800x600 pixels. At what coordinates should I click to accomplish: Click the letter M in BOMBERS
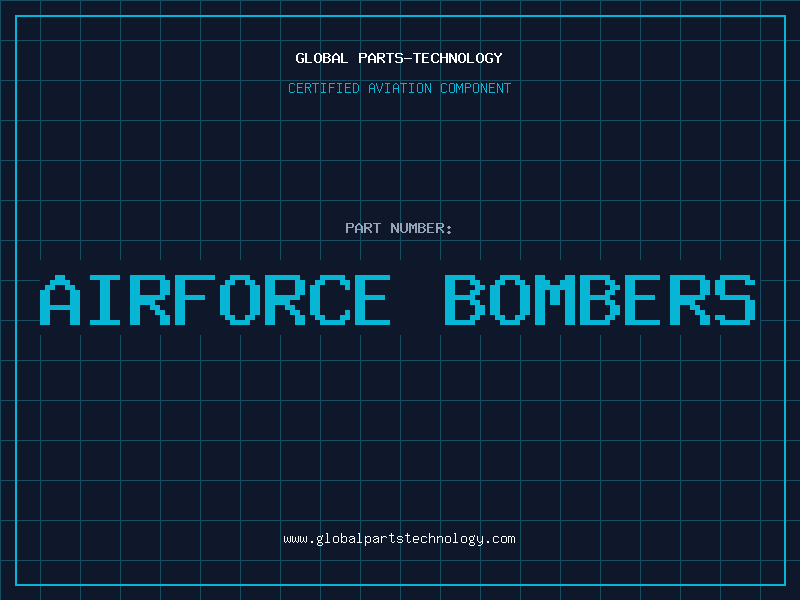coord(554,300)
